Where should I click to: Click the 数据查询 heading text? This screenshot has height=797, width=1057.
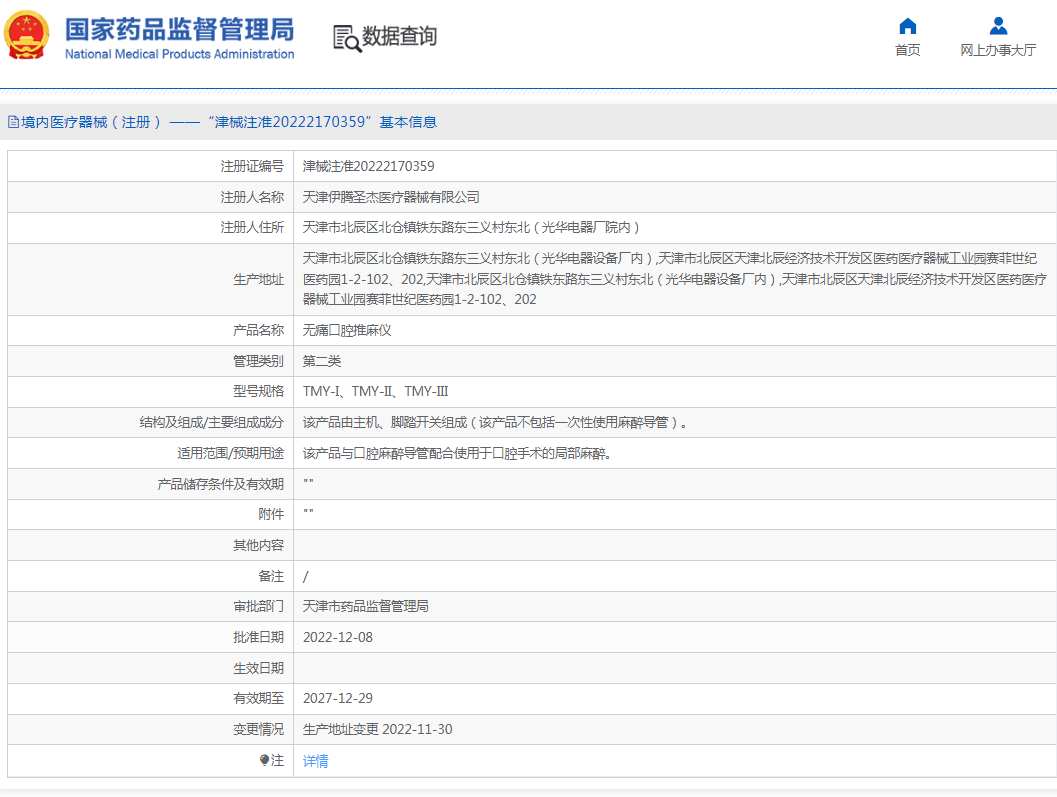(x=400, y=36)
